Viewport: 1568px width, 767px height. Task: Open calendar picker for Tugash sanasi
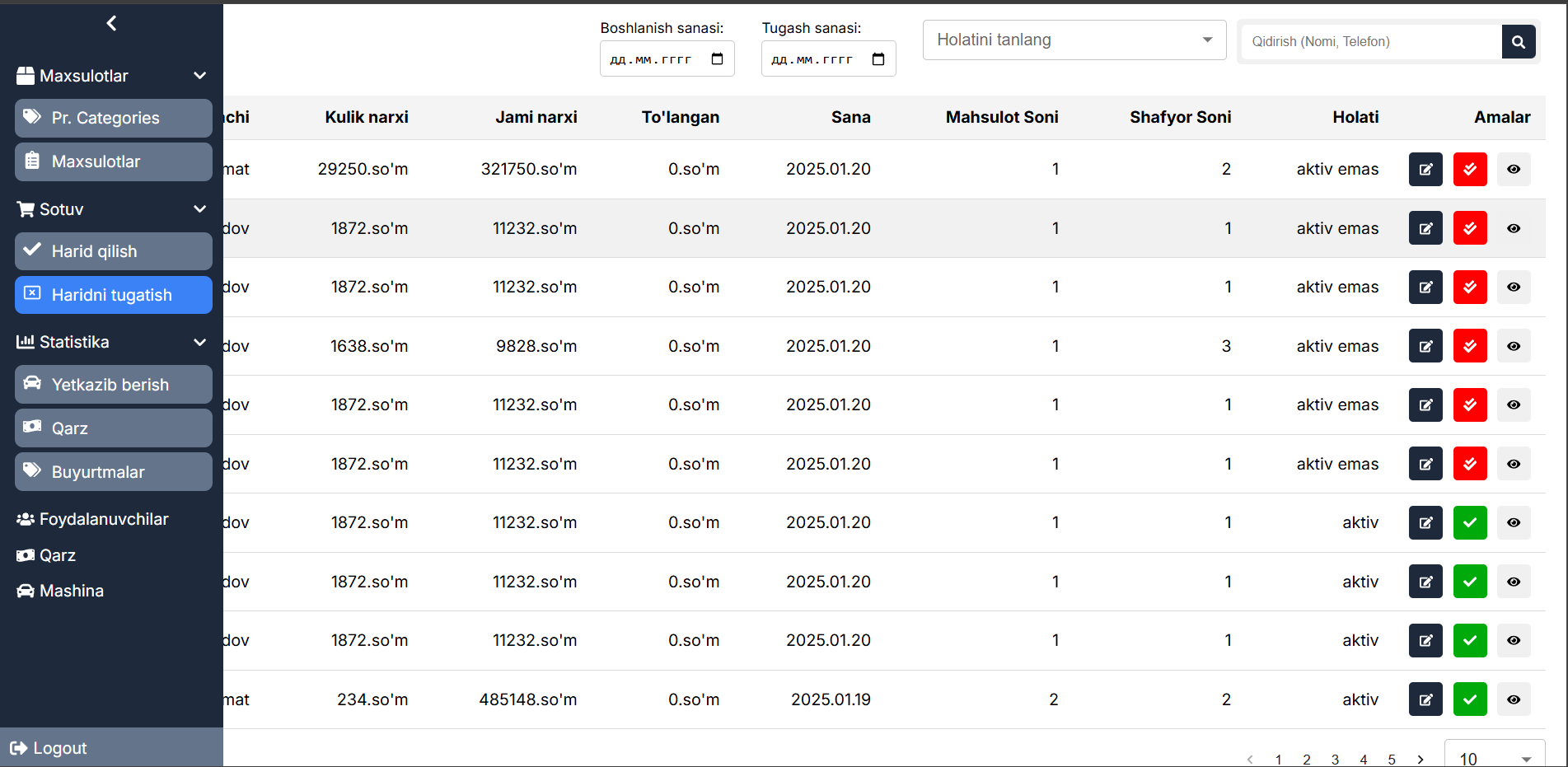coord(878,59)
